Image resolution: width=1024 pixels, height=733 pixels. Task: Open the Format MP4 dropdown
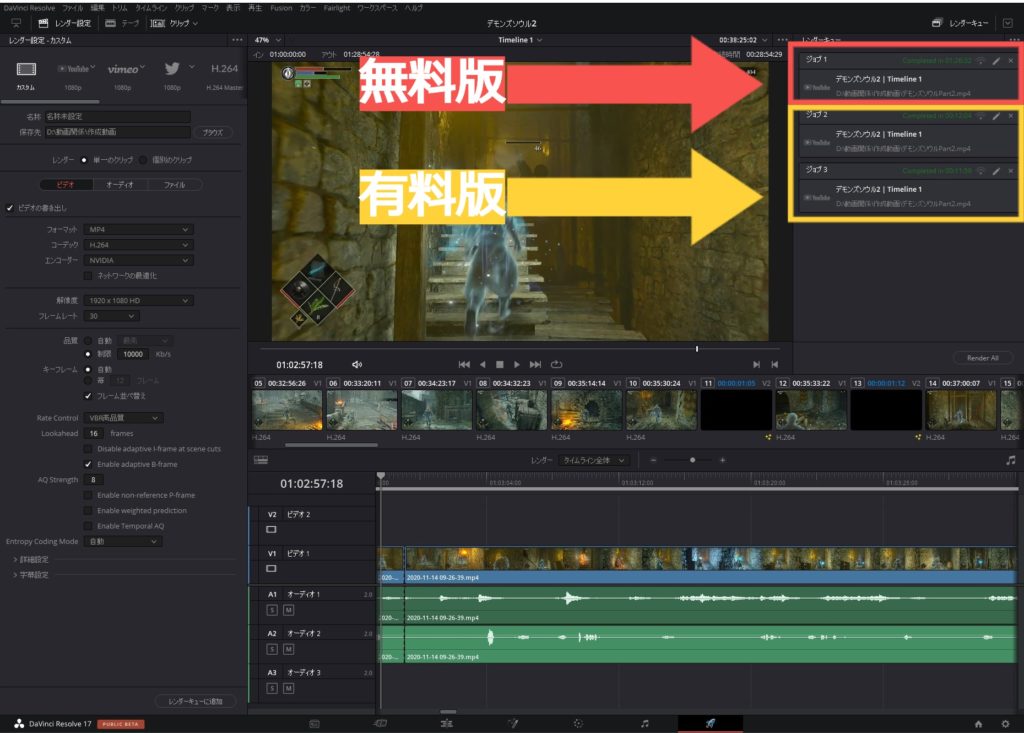point(138,229)
